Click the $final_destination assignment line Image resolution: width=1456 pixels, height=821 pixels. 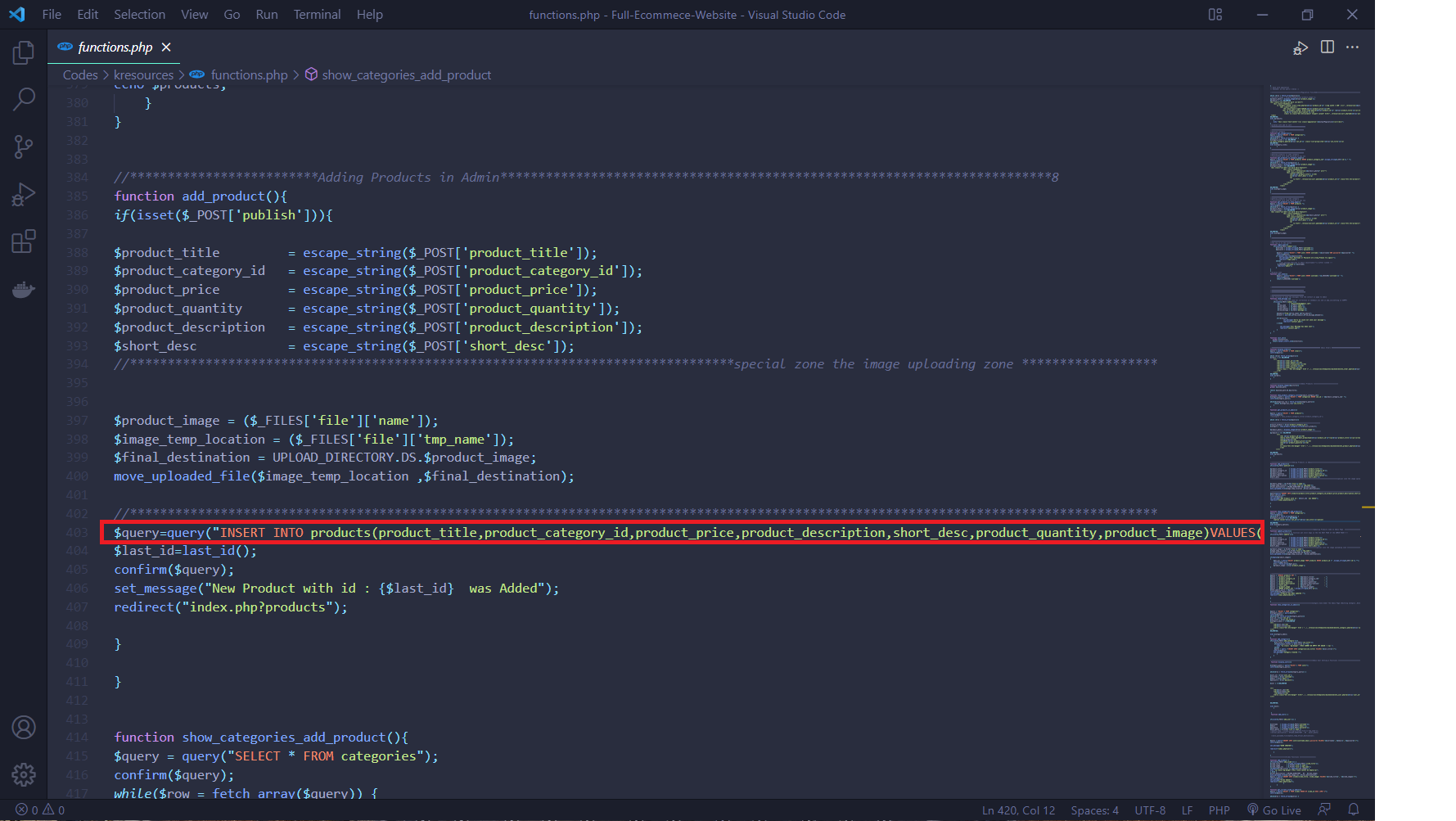[x=325, y=458]
